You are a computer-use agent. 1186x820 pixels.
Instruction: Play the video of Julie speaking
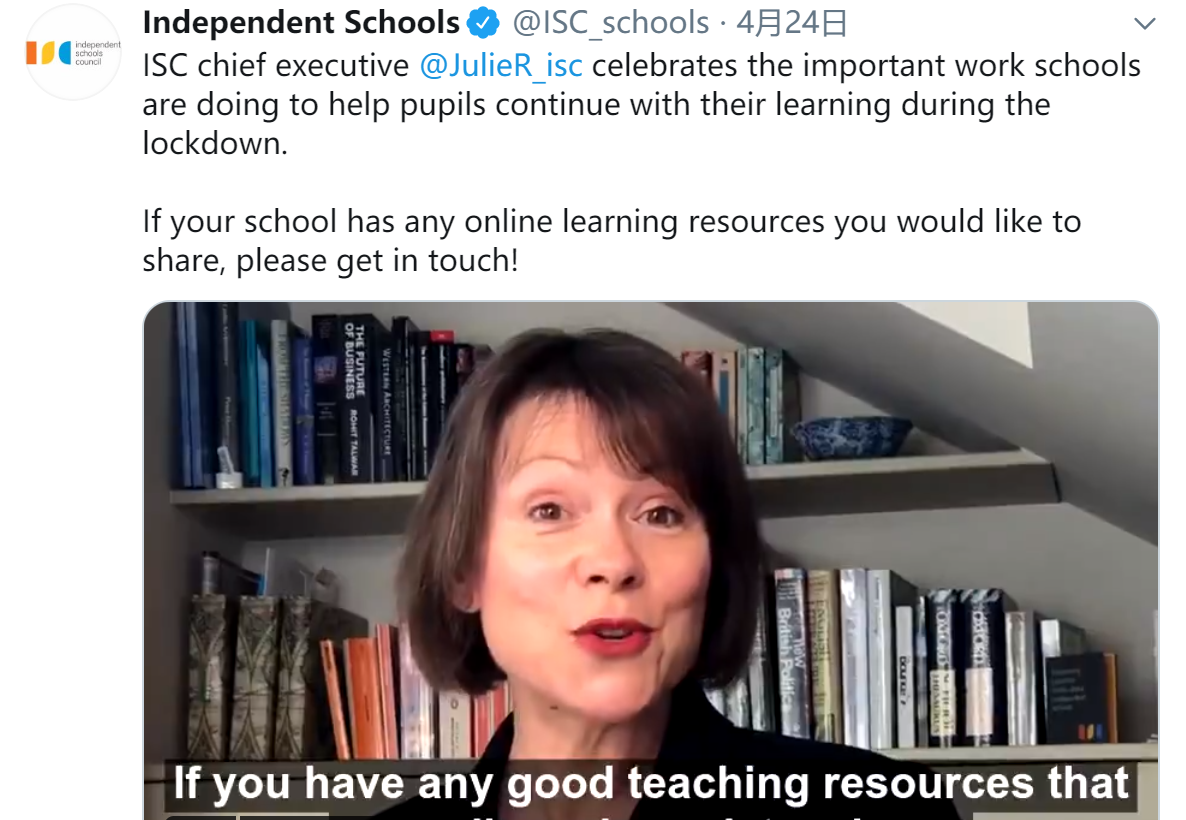tap(650, 561)
